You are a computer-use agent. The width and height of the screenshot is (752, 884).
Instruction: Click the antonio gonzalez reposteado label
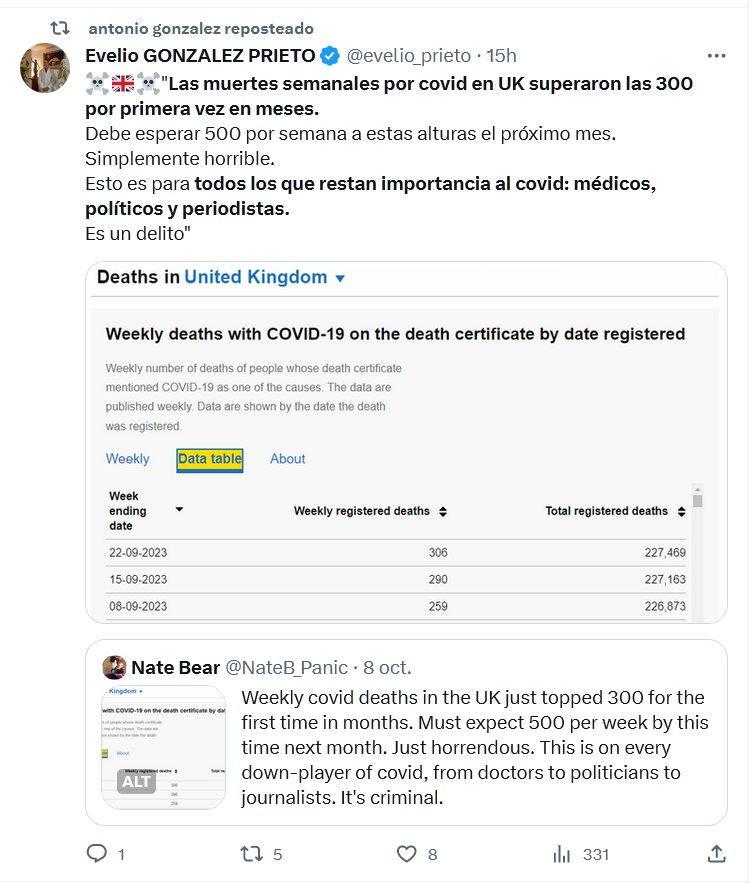pos(200,28)
